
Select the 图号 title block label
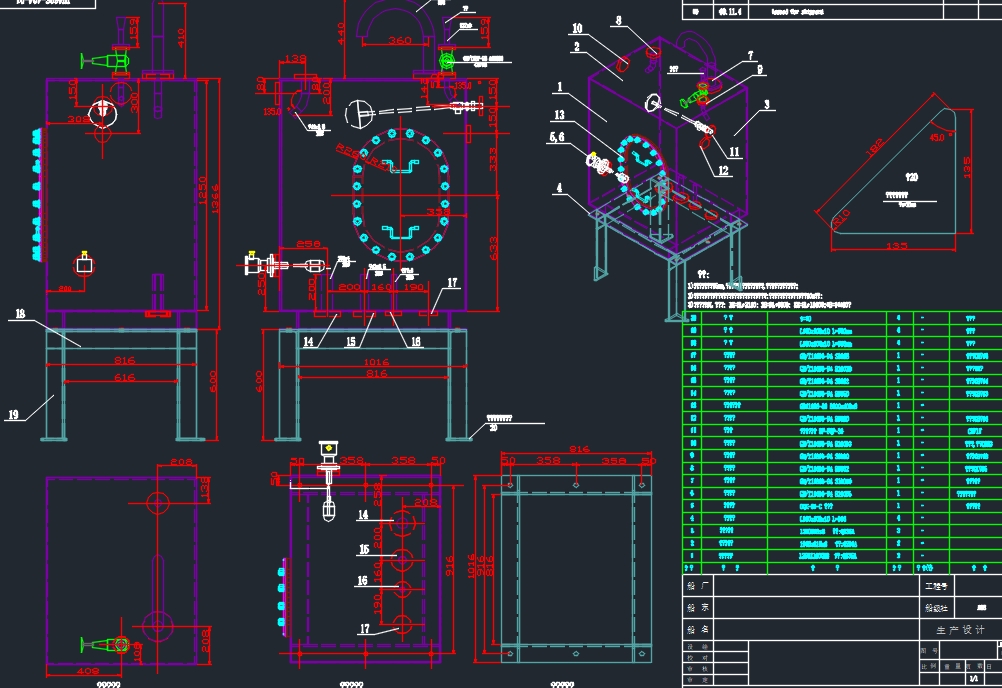[929, 650]
